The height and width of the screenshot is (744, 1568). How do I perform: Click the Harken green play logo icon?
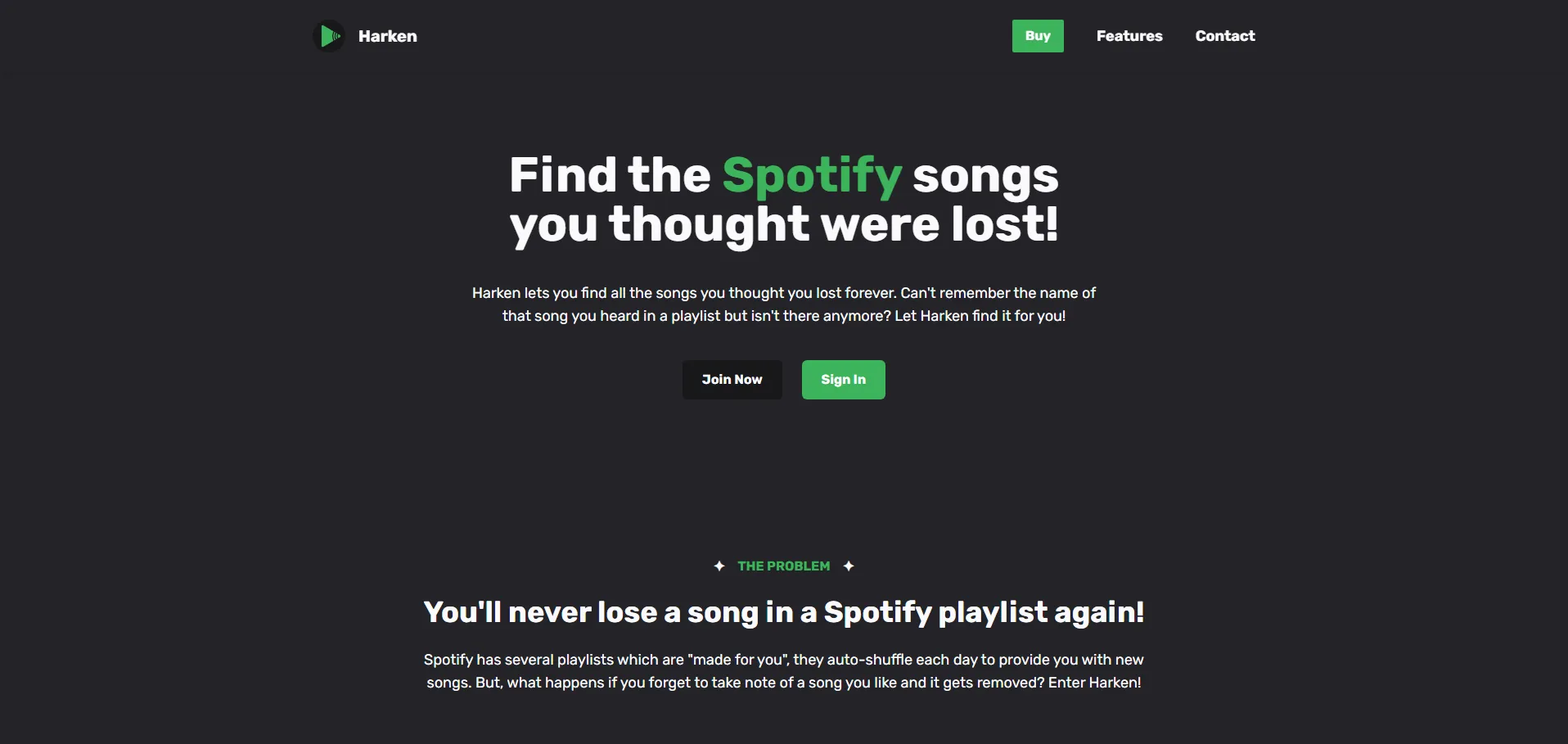pyautogui.click(x=329, y=36)
